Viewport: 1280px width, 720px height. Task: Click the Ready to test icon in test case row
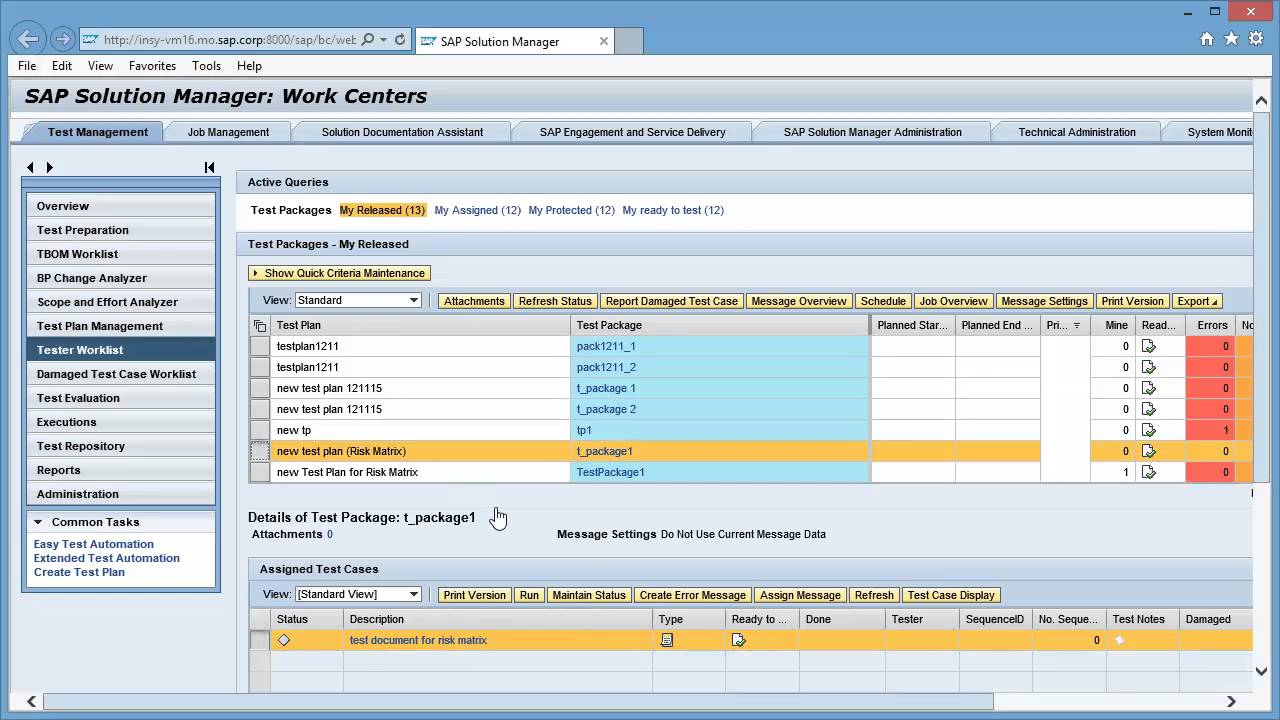(x=738, y=640)
